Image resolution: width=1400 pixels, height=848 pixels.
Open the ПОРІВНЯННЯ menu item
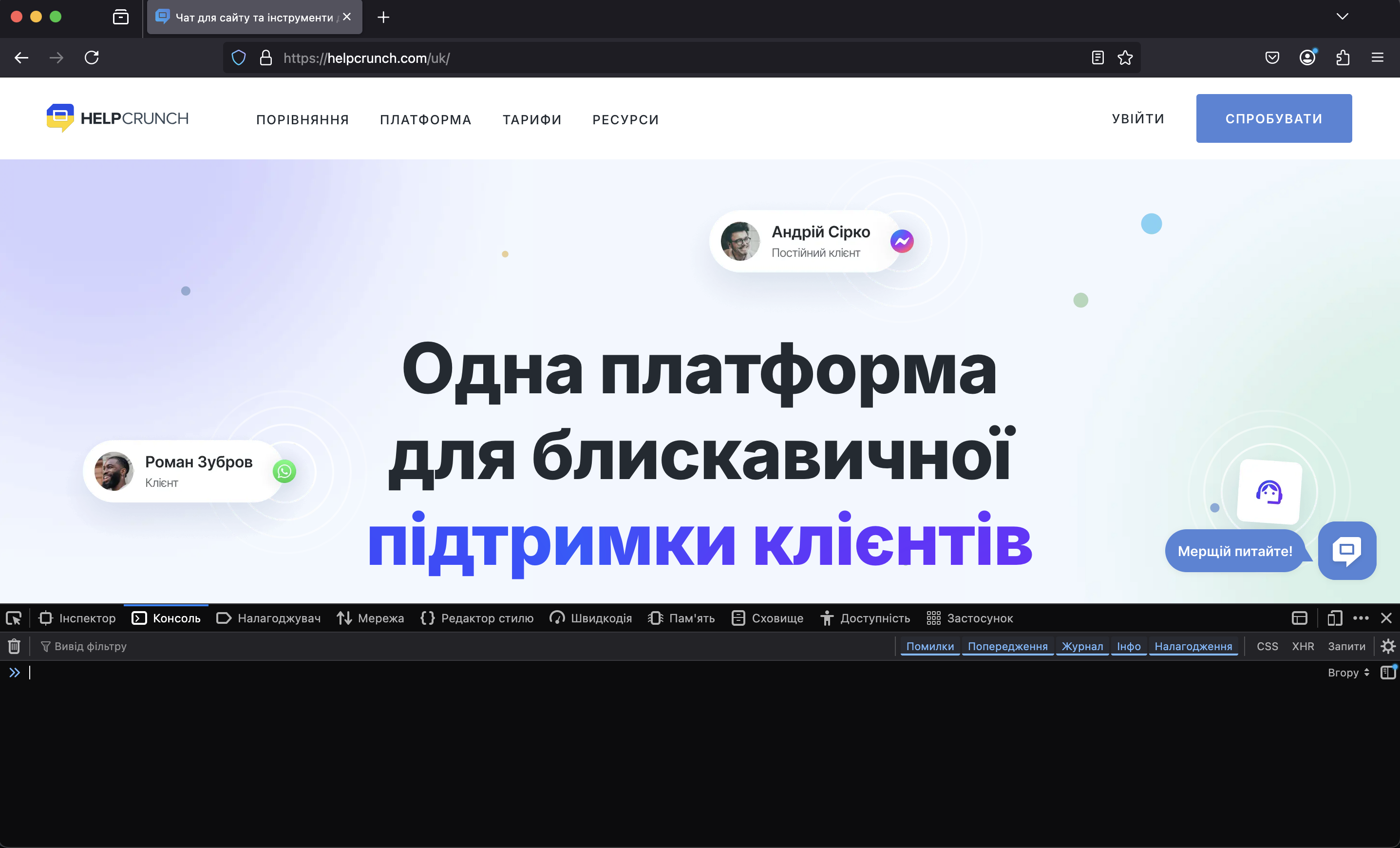(x=303, y=119)
